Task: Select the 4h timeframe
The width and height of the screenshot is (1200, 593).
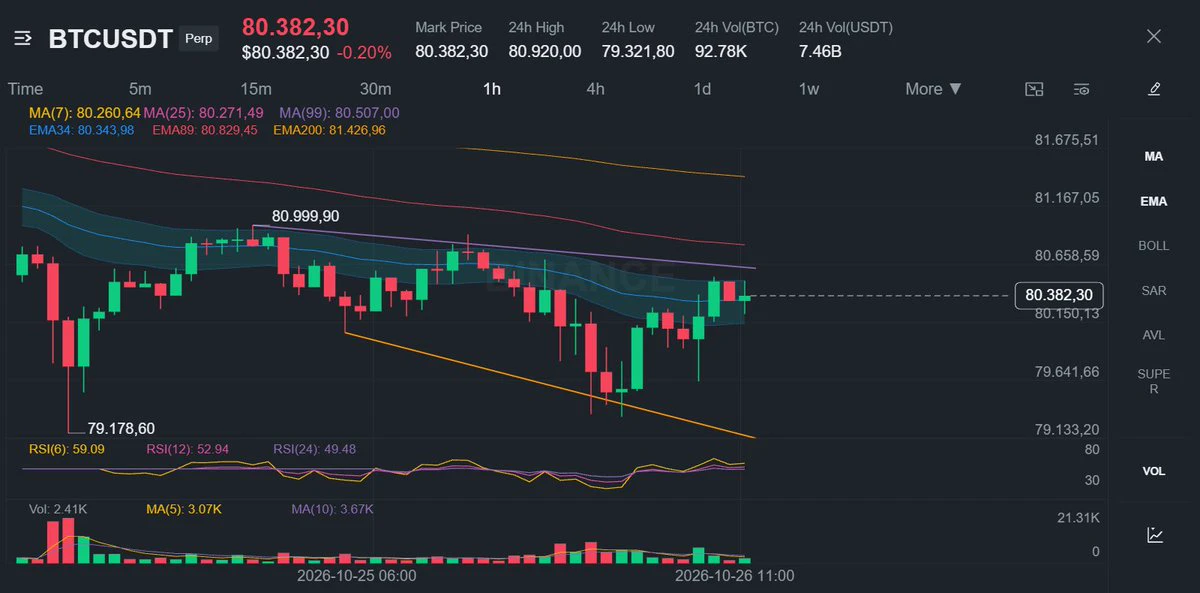Action: [x=595, y=89]
